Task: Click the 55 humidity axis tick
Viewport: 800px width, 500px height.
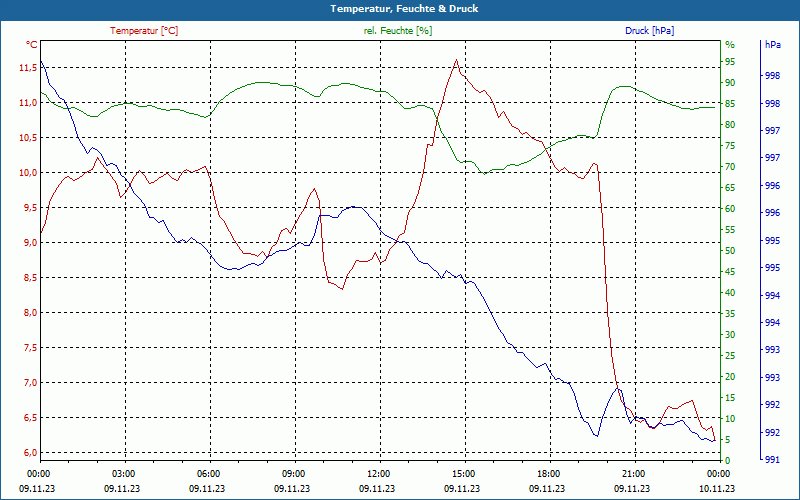Action: pyautogui.click(x=730, y=230)
